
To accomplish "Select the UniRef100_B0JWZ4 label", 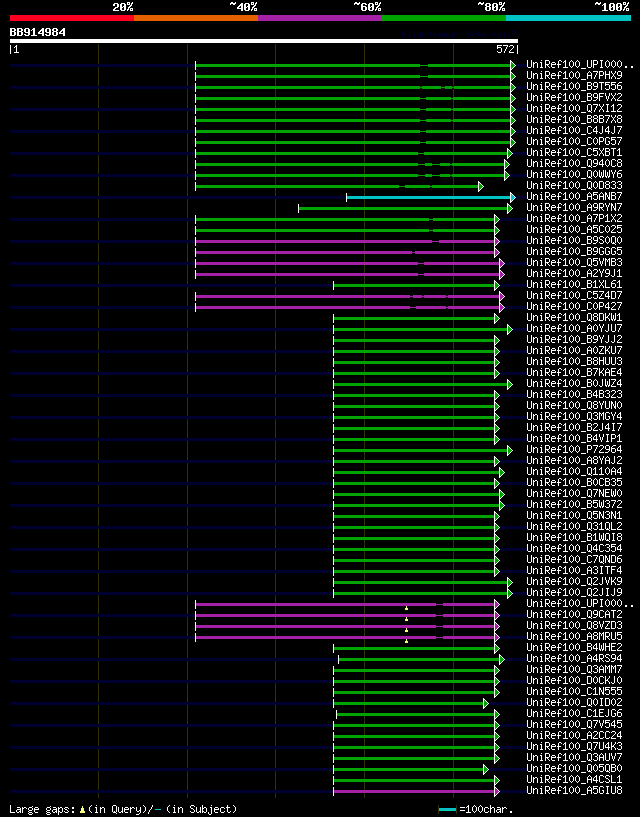I will click(574, 383).
